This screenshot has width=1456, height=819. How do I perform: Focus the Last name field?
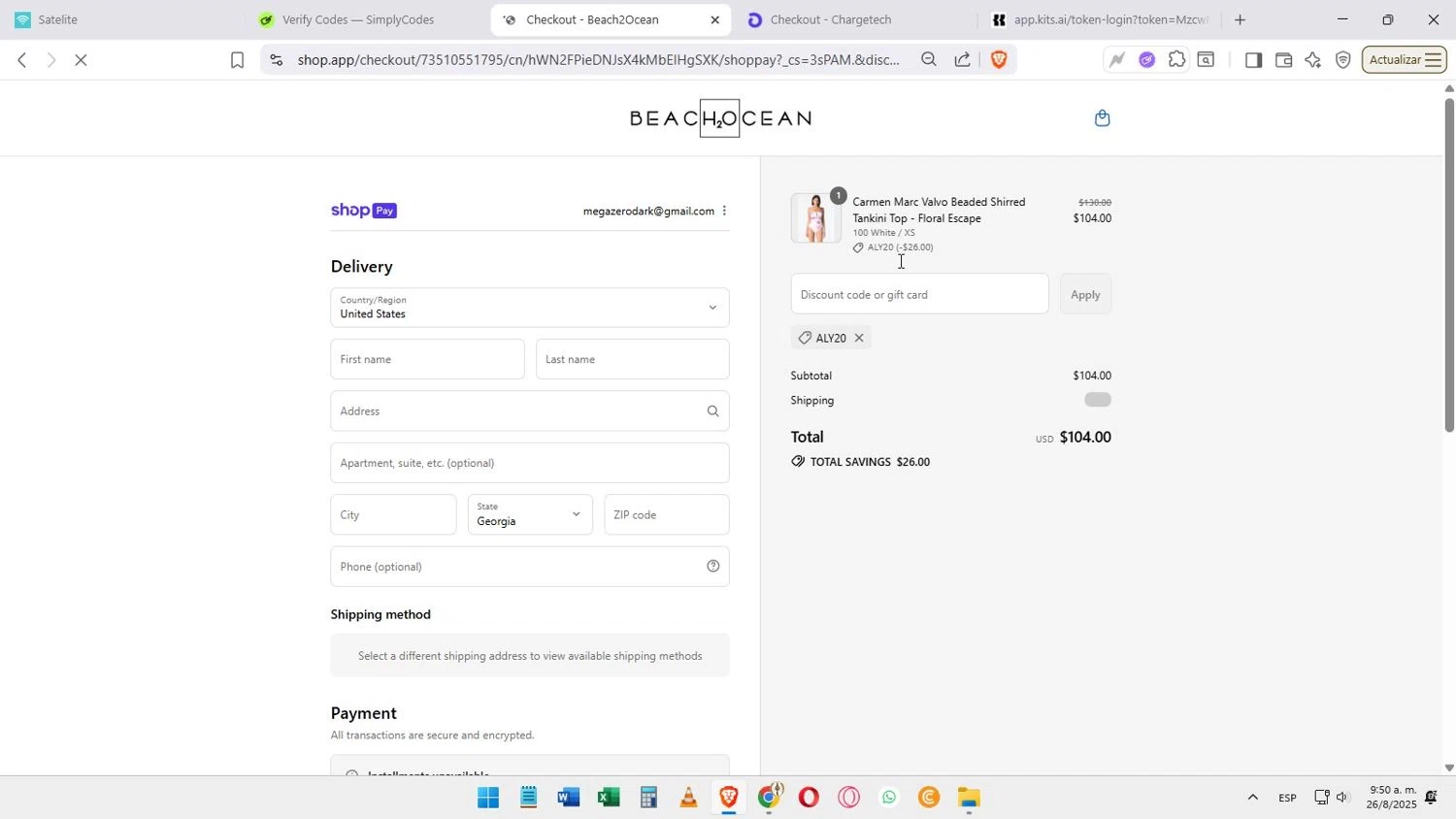click(633, 359)
